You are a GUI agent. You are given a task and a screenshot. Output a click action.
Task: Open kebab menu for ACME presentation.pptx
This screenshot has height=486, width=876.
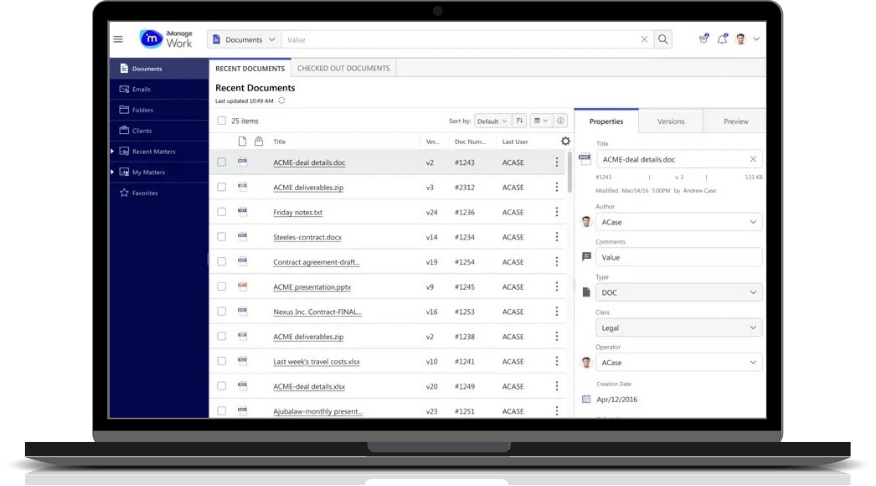[x=556, y=287]
